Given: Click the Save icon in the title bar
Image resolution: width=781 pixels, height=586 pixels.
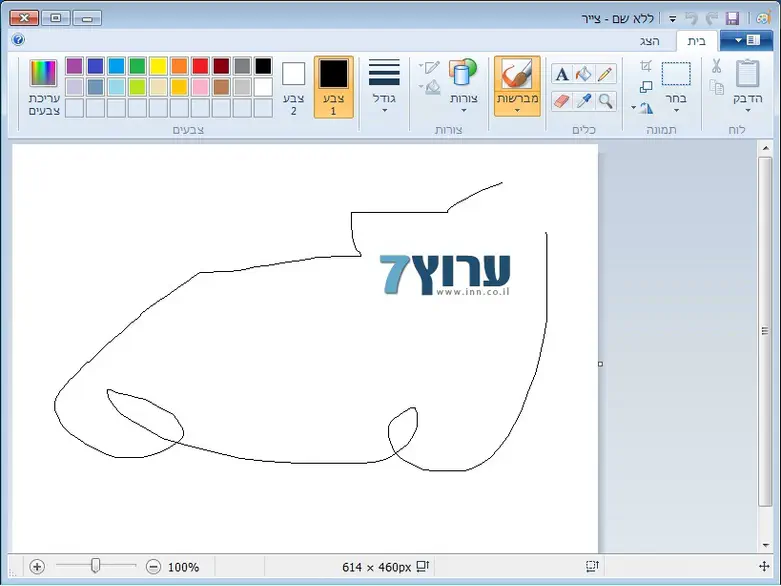Looking at the screenshot, I should (732, 18).
